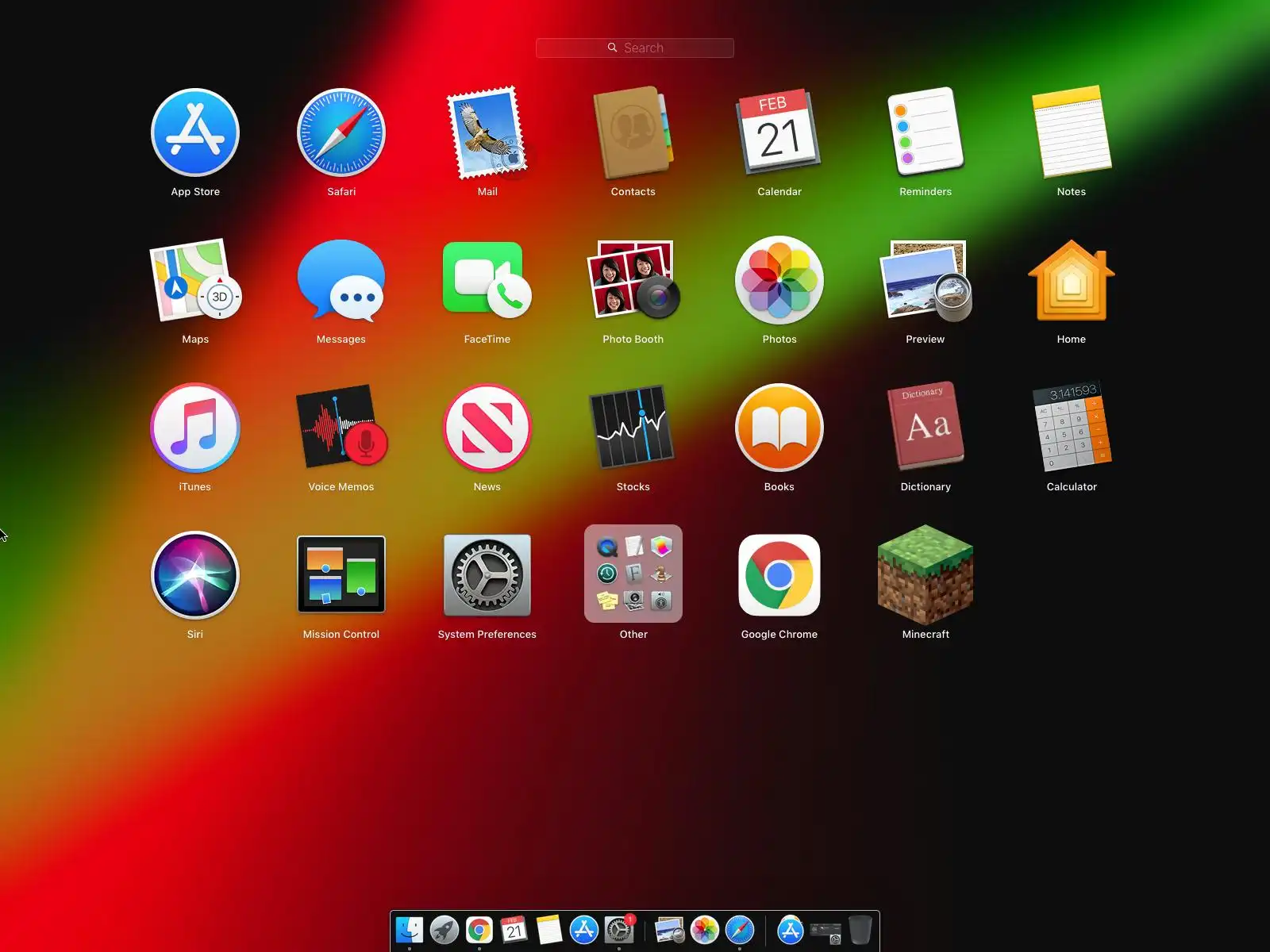
Task: Open the News app
Action: pyautogui.click(x=487, y=427)
